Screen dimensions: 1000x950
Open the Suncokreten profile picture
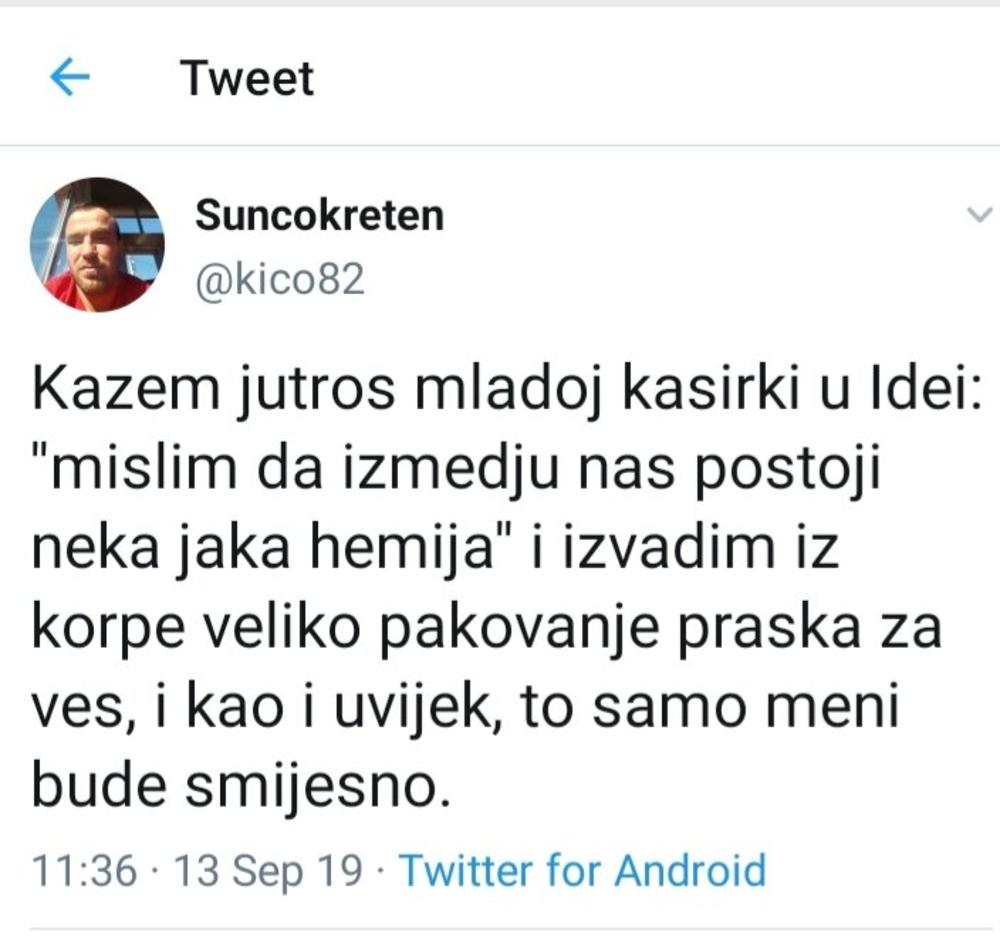(x=97, y=245)
